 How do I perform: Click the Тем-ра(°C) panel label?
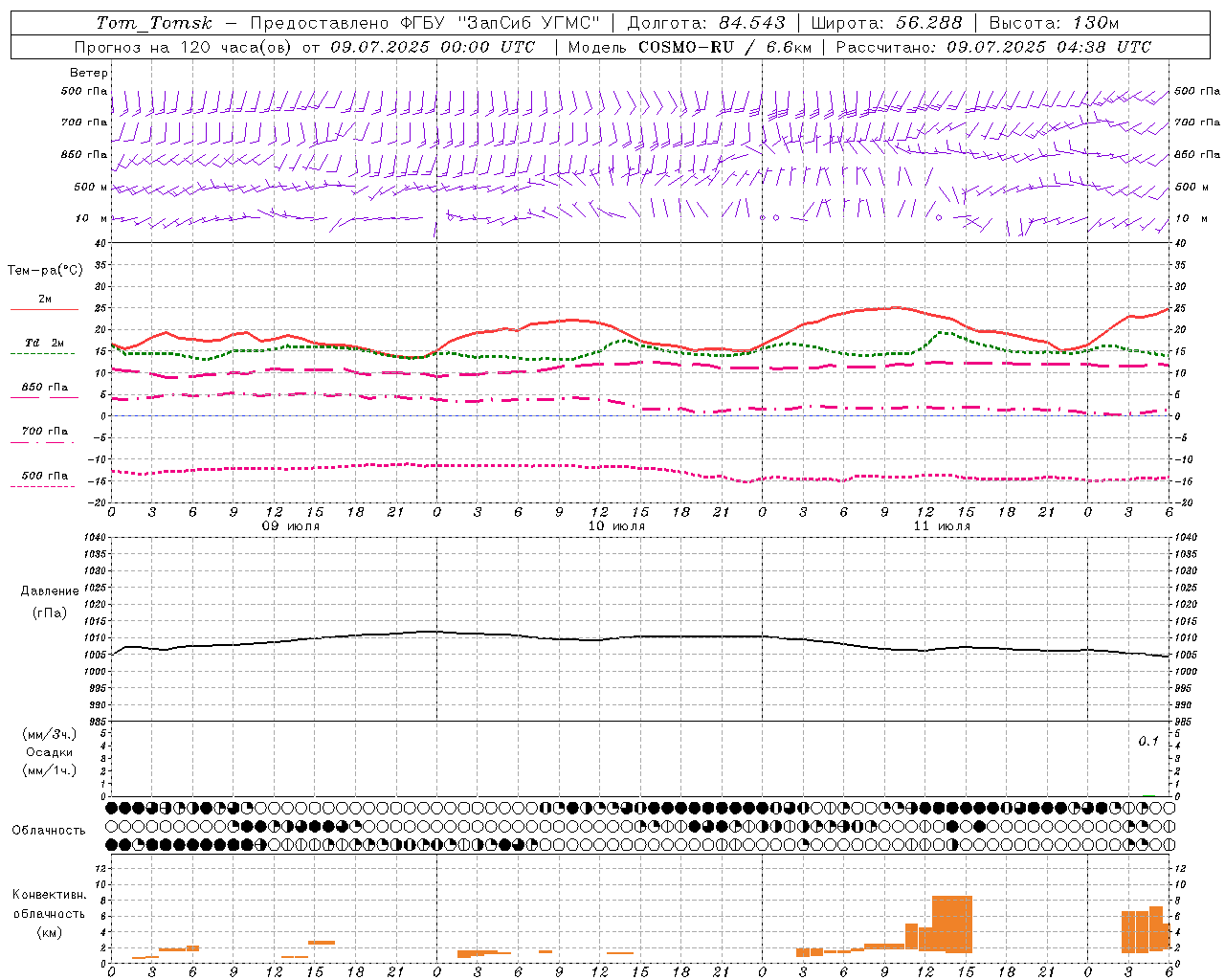(45, 270)
